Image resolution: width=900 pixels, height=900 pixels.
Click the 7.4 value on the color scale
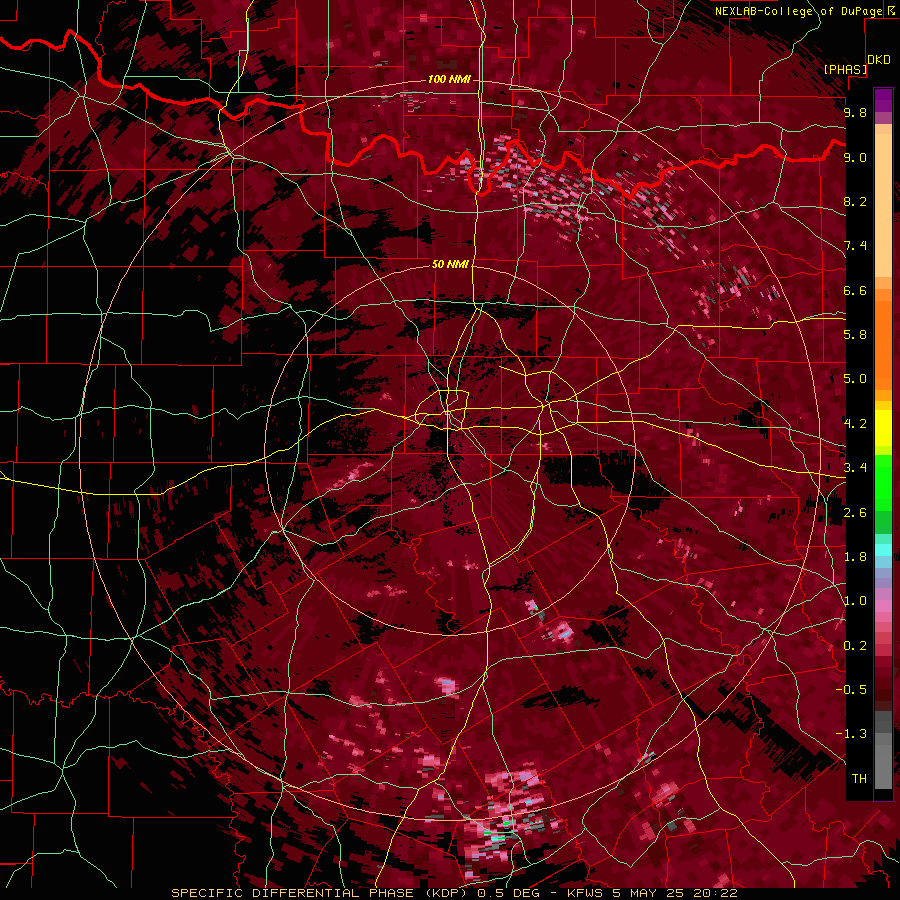pyautogui.click(x=855, y=246)
